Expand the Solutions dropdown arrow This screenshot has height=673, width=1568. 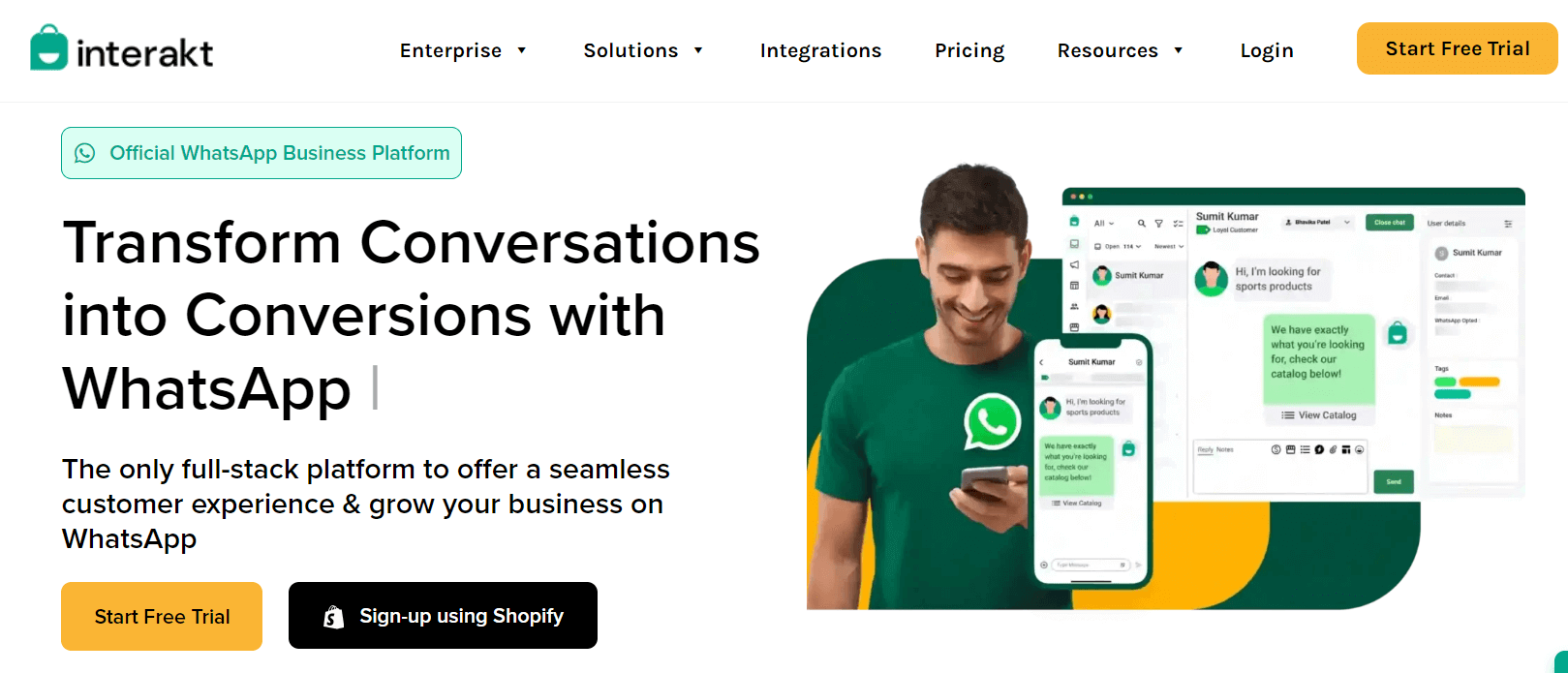pos(698,50)
